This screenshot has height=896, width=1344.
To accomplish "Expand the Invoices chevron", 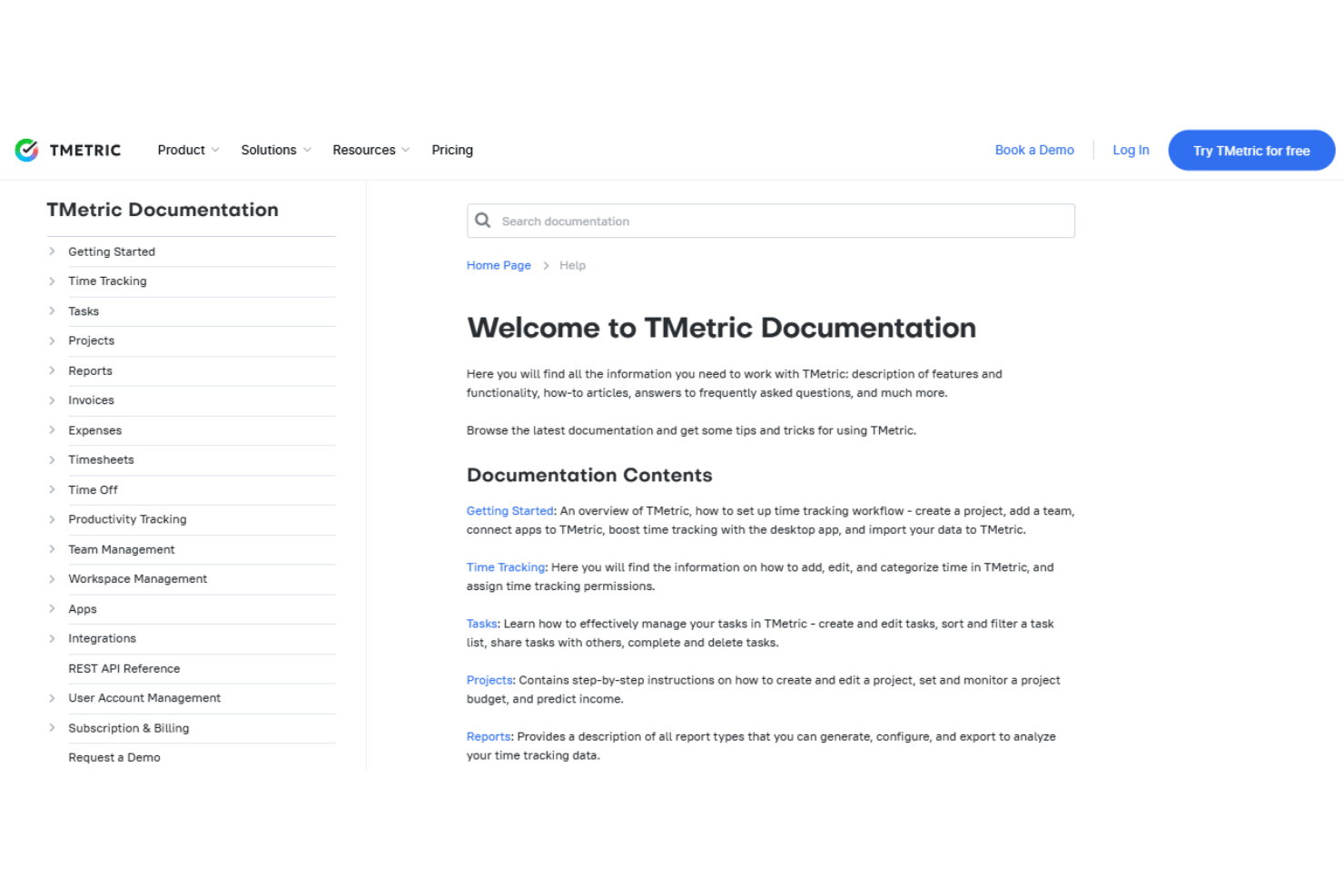I will point(52,400).
